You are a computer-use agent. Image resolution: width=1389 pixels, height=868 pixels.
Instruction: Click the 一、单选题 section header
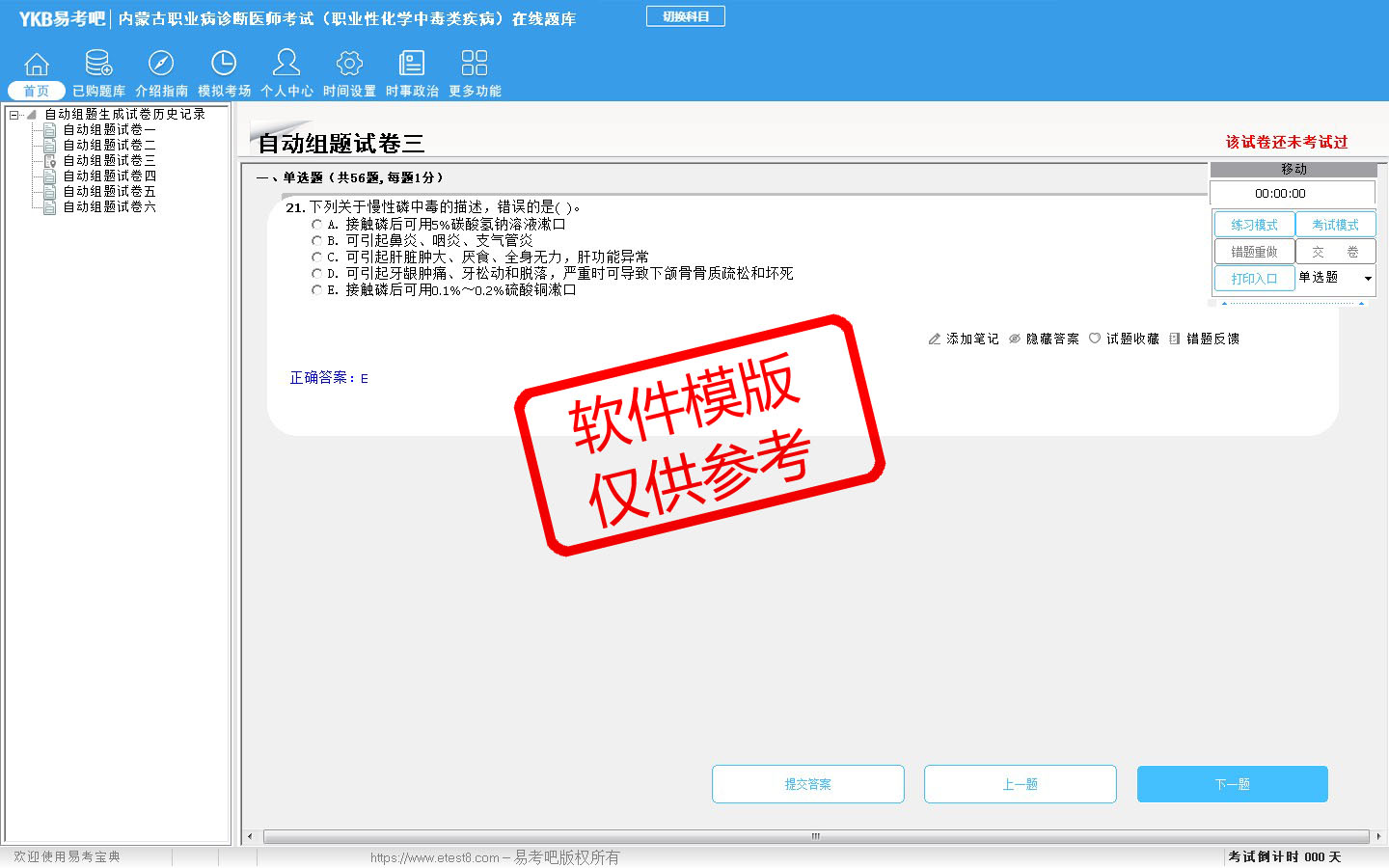[x=350, y=177]
